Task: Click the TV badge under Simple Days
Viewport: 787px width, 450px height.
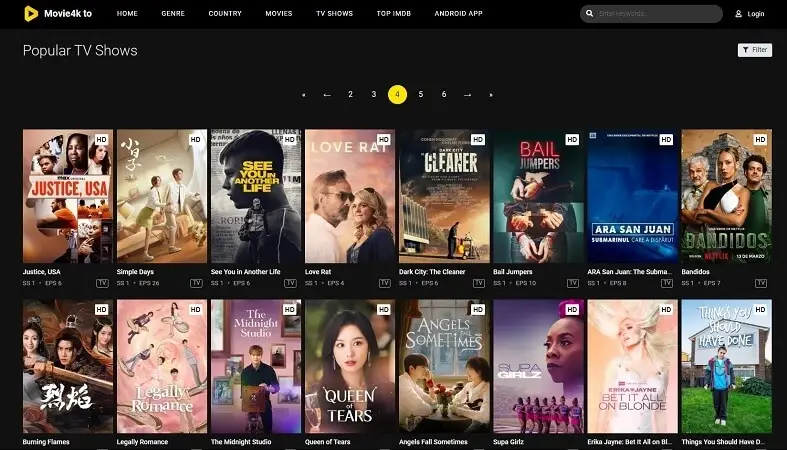Action: 196,283
